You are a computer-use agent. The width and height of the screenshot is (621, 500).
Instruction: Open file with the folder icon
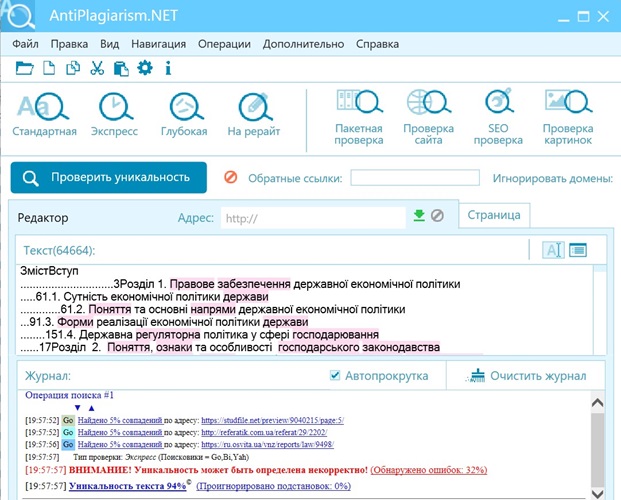25,68
